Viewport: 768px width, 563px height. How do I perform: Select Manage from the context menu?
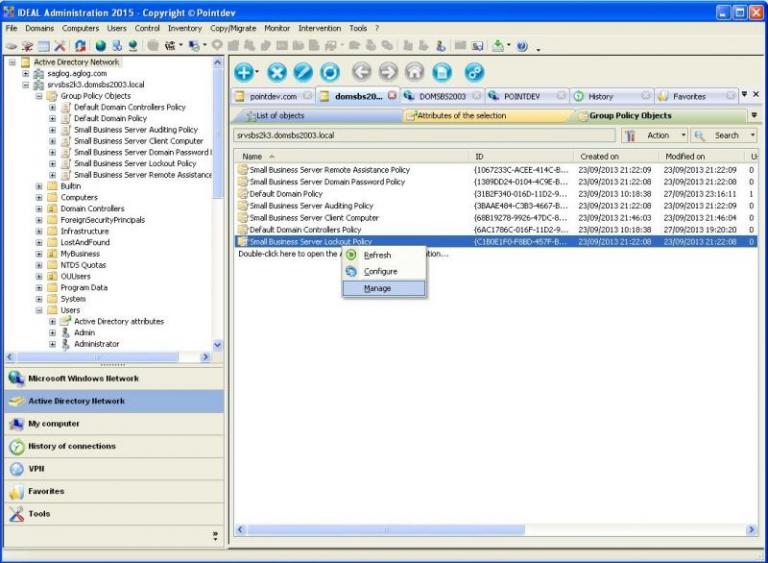(x=377, y=288)
